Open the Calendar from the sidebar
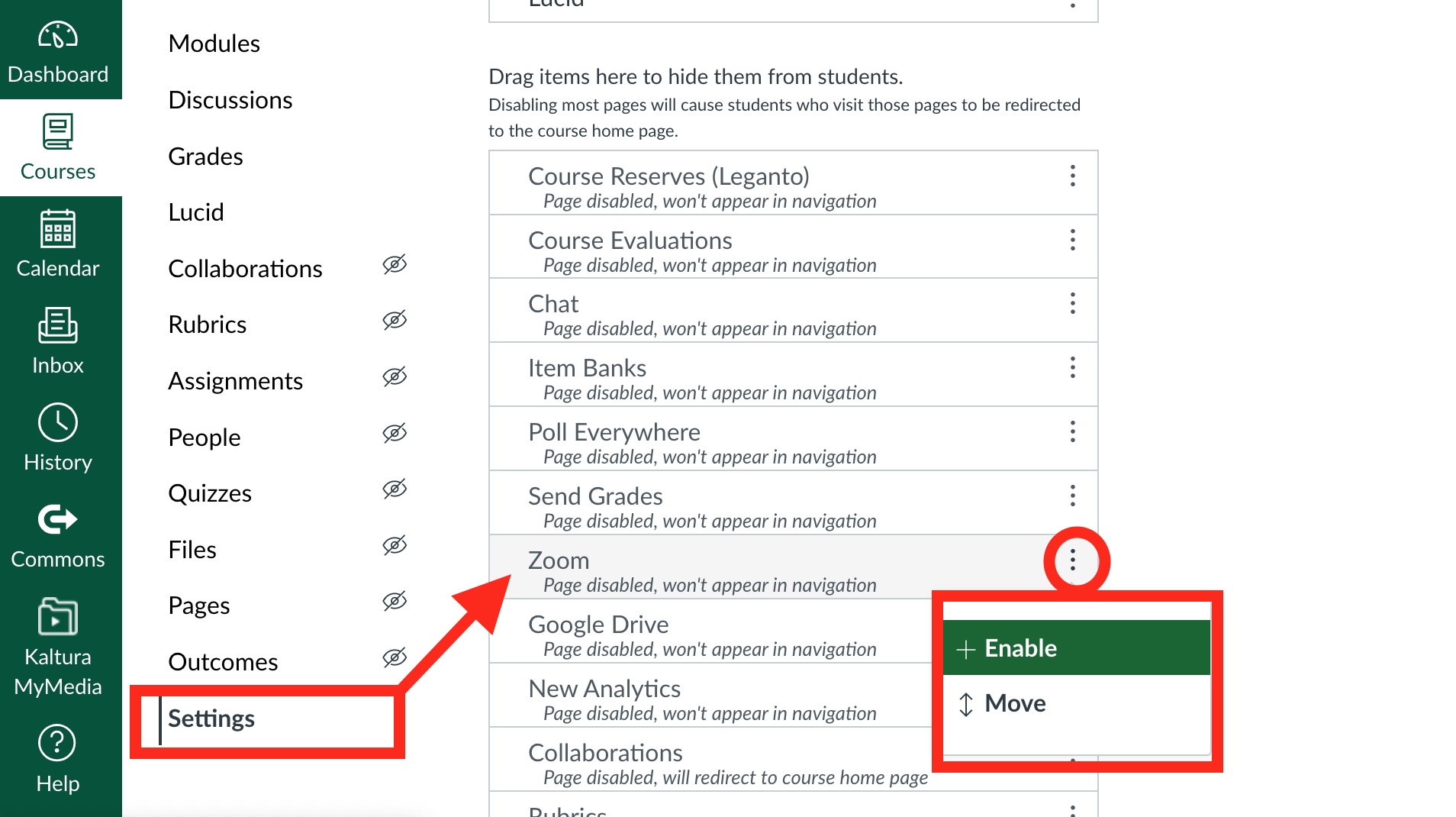1456x817 pixels. [x=58, y=243]
